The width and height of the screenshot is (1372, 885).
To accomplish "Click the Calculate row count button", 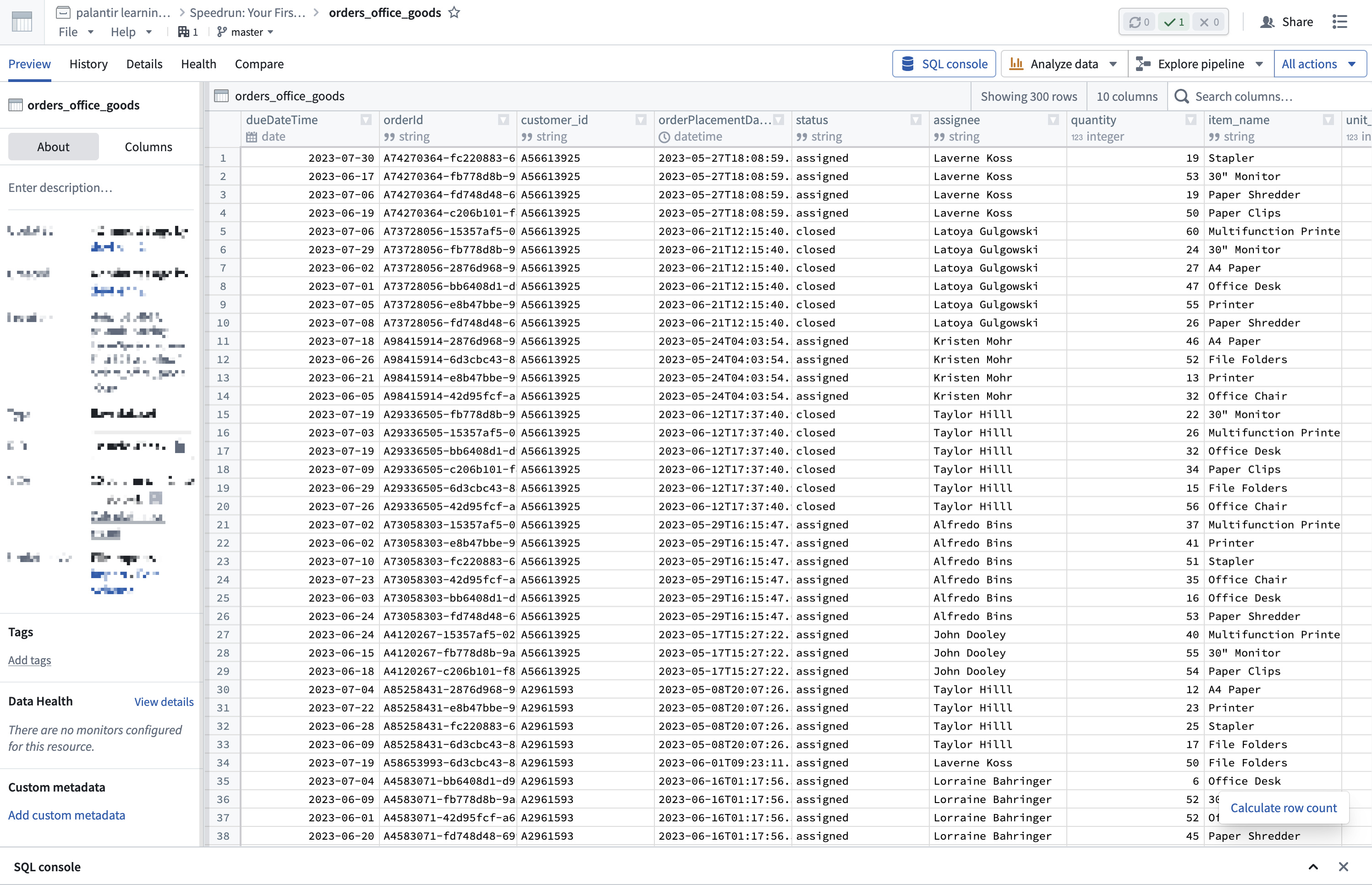I will click(x=1283, y=808).
